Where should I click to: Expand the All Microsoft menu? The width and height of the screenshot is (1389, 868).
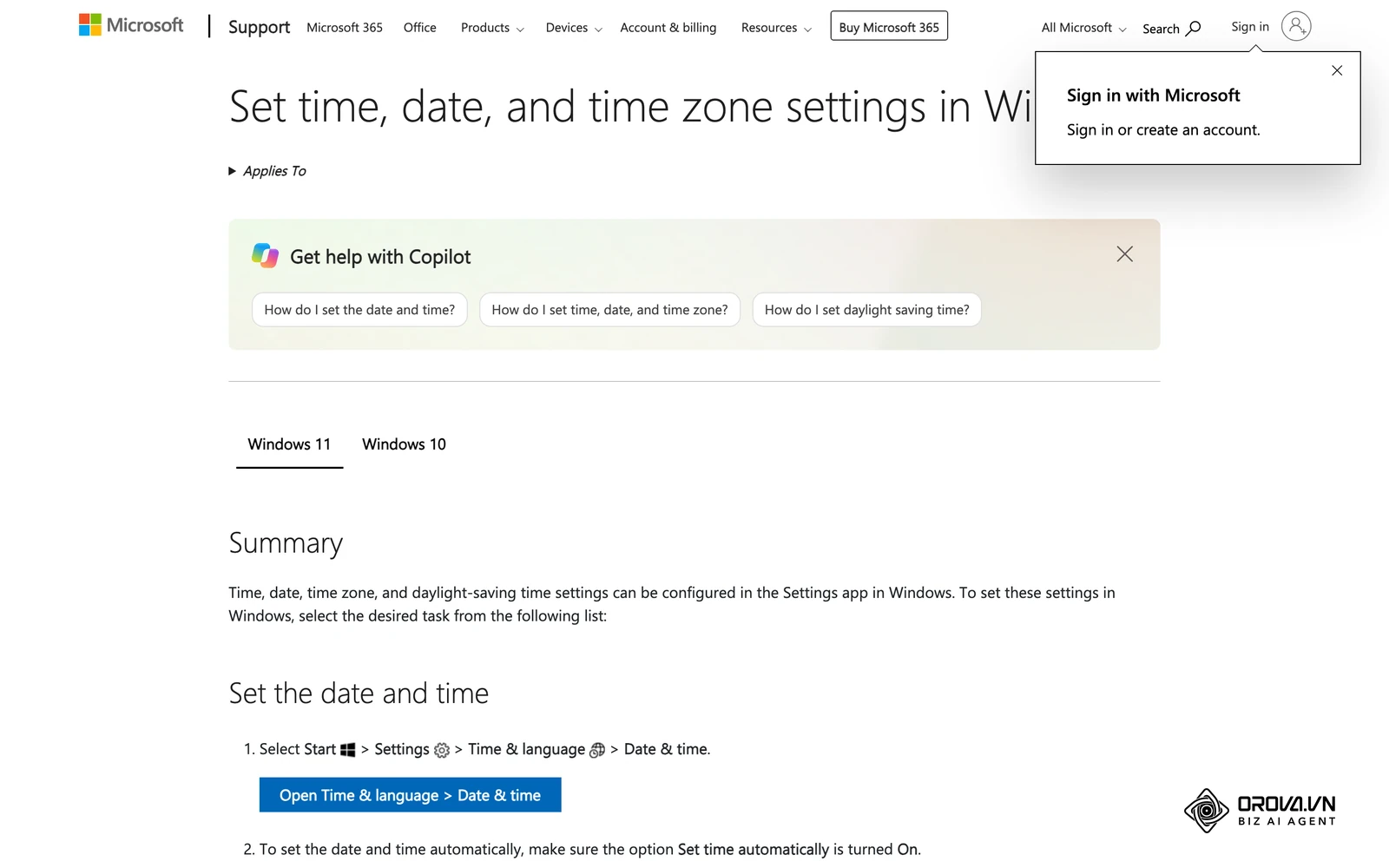[1083, 28]
